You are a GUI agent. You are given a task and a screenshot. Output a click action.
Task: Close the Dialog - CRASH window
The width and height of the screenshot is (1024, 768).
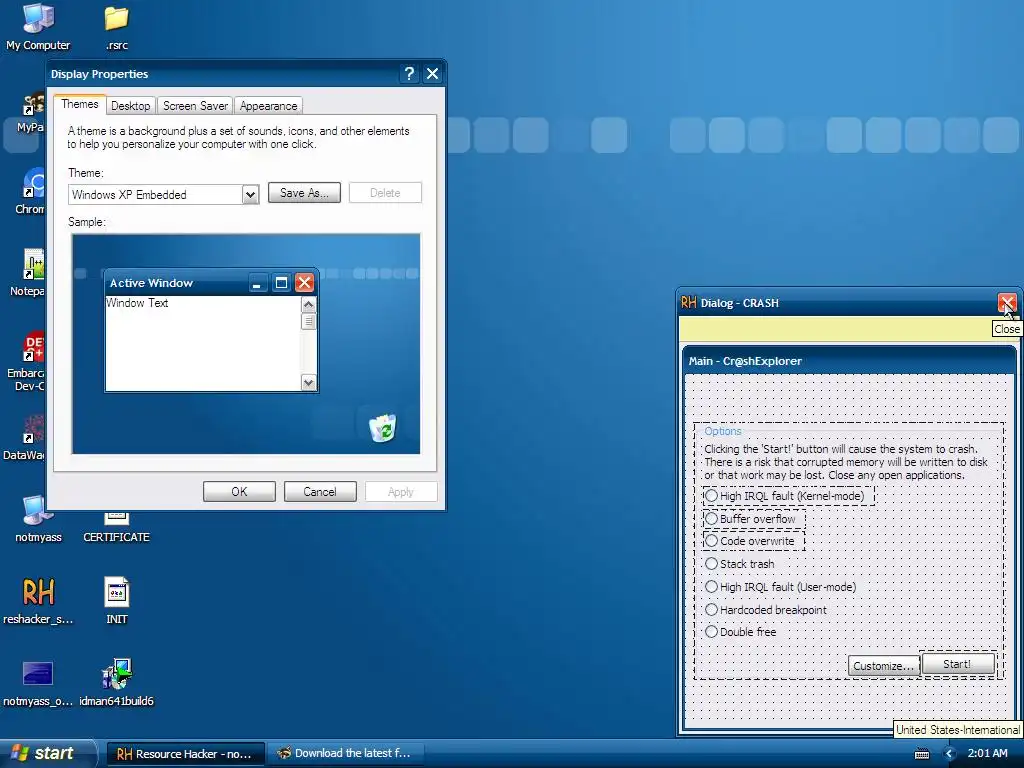(x=1006, y=302)
